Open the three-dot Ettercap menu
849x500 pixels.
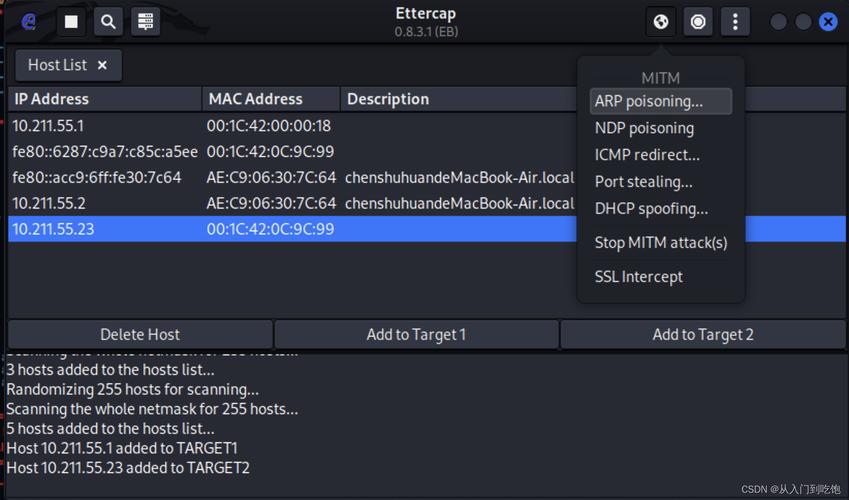735,22
